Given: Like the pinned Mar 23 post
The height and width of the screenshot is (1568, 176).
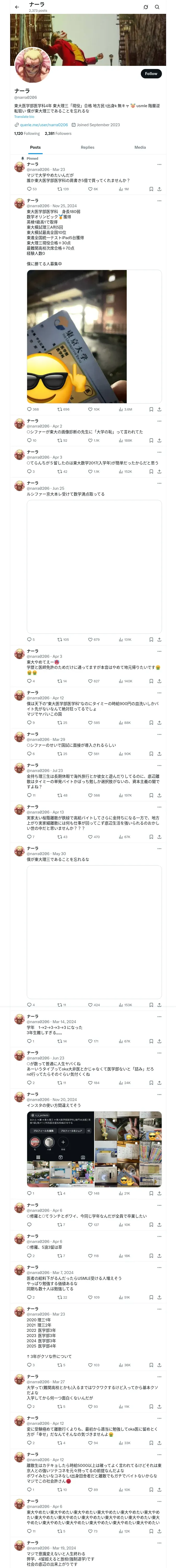Looking at the screenshot, I should [90, 189].
